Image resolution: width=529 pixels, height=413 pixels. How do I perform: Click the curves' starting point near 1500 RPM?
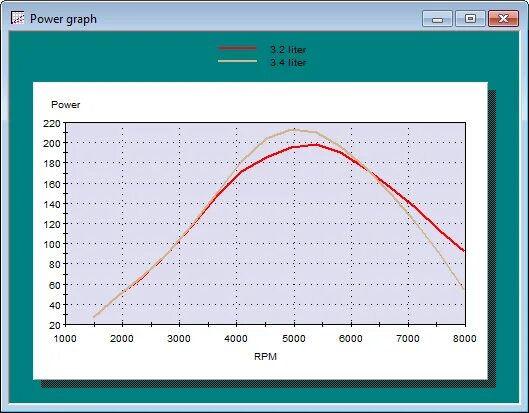[94, 316]
